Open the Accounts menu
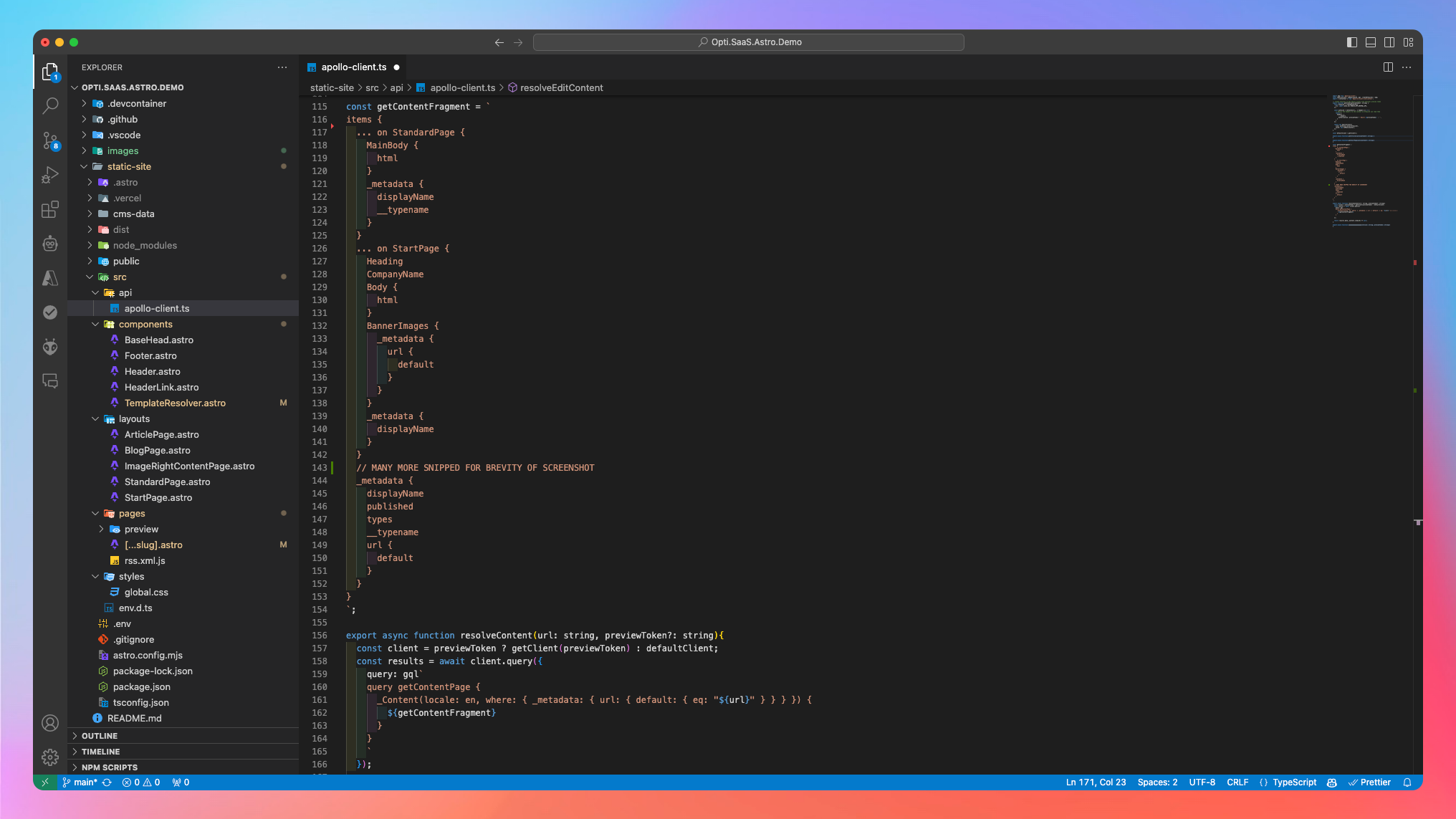The height and width of the screenshot is (819, 1456). point(50,723)
